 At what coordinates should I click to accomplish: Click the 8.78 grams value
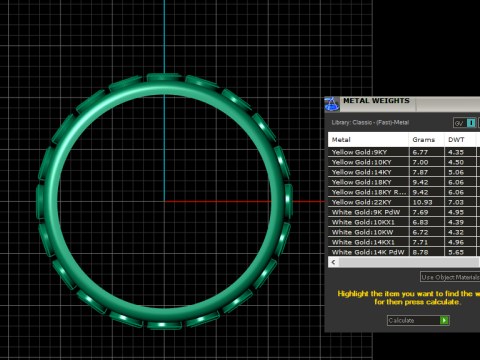pyautogui.click(x=420, y=252)
